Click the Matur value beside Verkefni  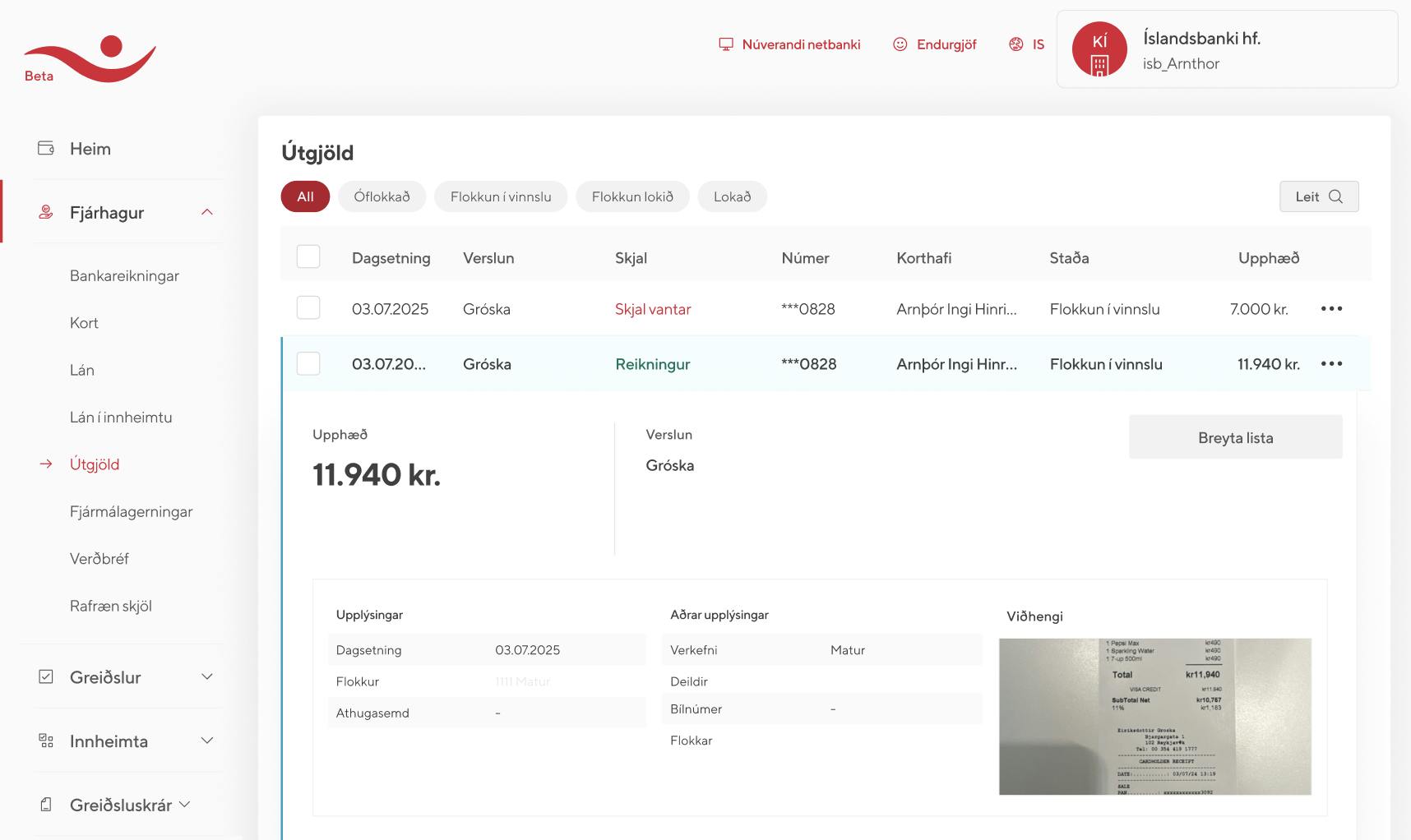point(848,650)
